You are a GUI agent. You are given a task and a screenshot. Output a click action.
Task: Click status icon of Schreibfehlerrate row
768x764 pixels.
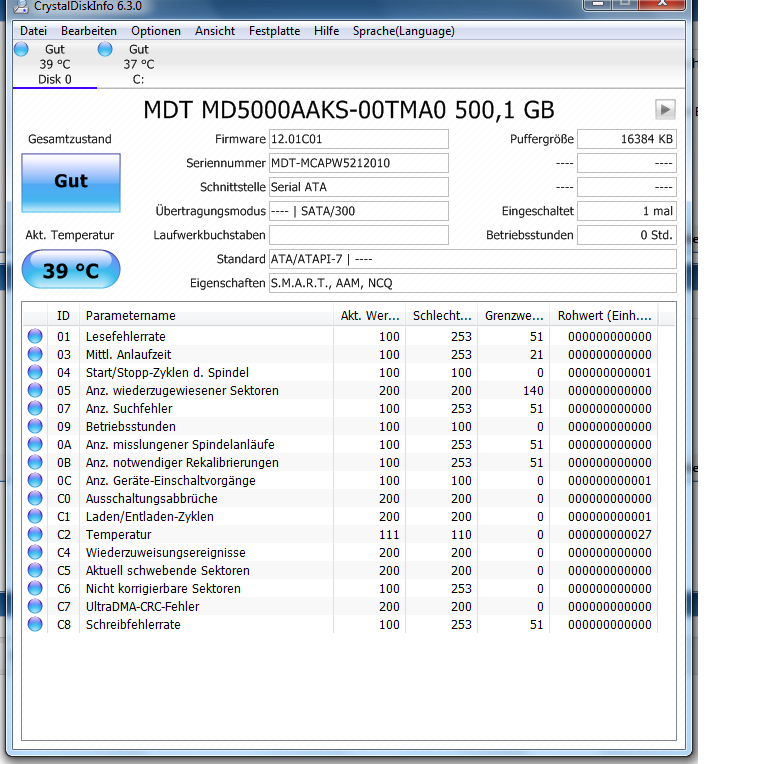click(x=35, y=624)
